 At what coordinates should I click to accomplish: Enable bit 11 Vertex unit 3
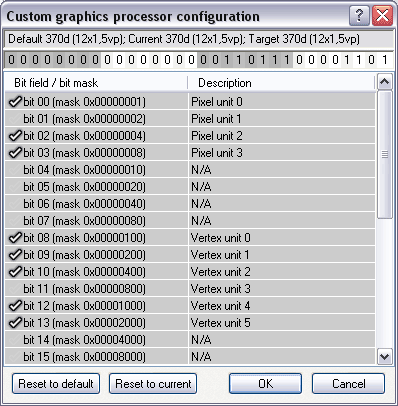15,289
